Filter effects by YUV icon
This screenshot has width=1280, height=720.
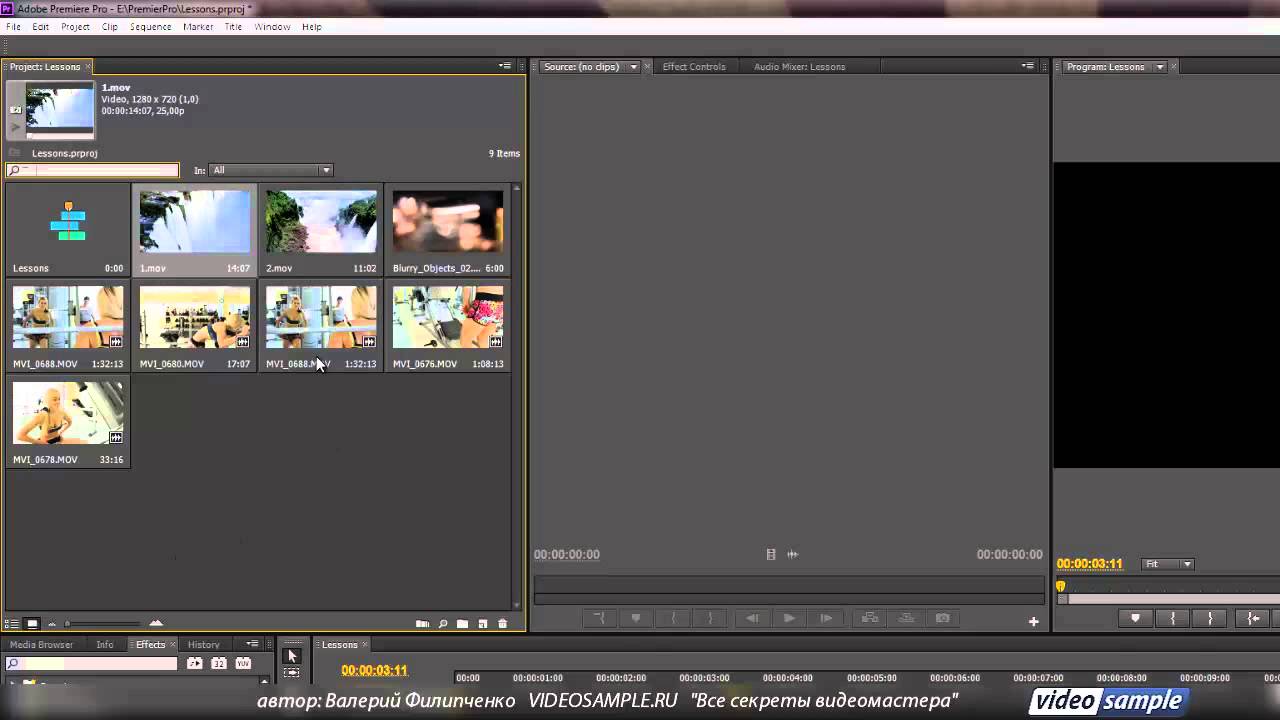click(x=242, y=663)
